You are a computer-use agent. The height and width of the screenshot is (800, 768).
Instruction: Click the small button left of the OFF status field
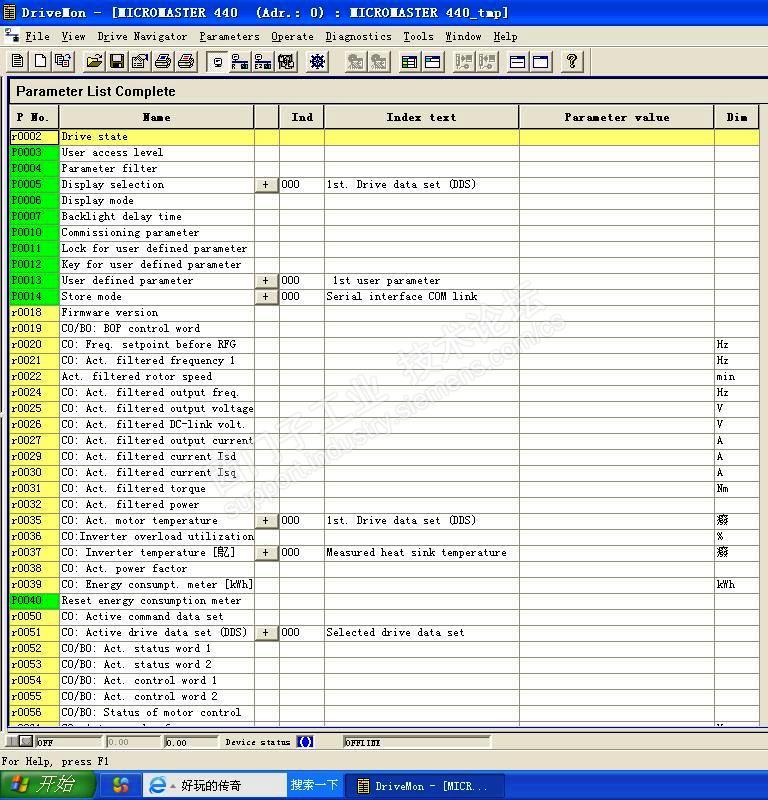tap(26, 742)
